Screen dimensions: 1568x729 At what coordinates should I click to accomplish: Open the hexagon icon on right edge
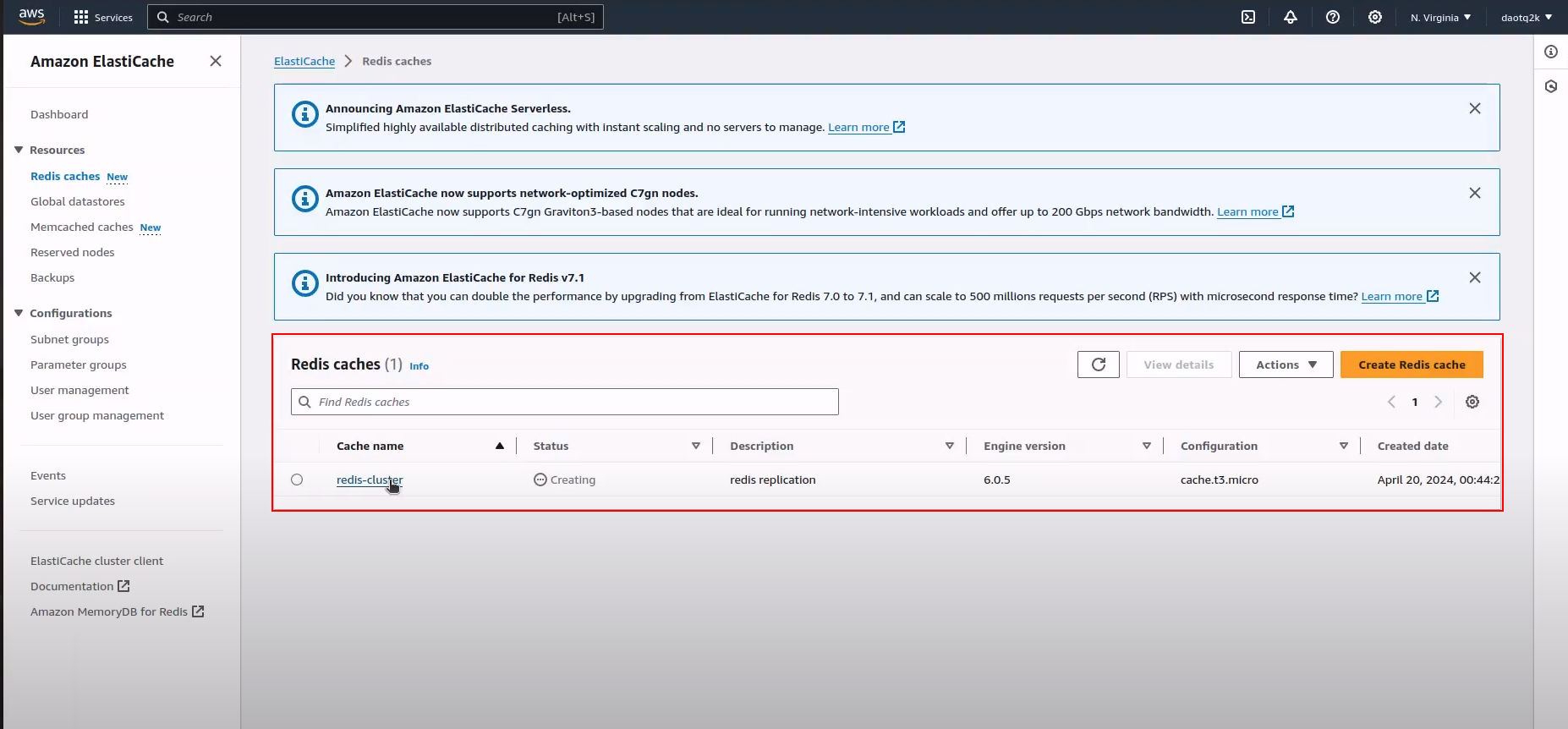pos(1551,86)
